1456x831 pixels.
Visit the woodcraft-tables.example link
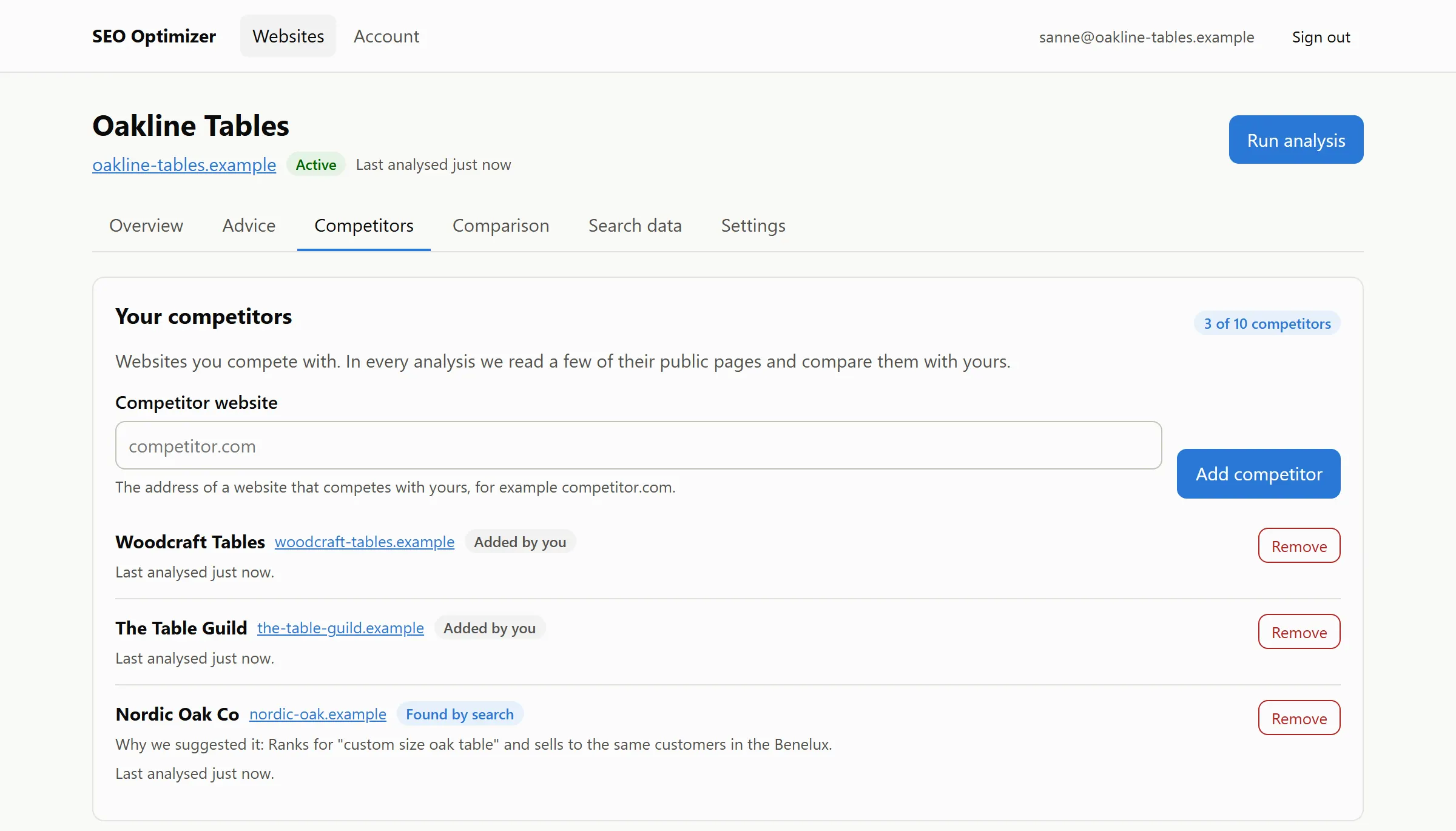coord(365,542)
